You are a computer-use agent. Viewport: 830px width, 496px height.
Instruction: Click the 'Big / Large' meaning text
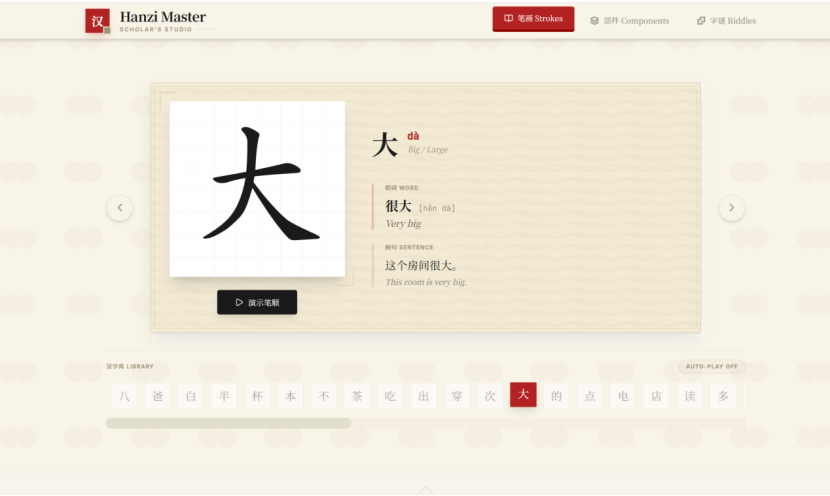tap(428, 150)
